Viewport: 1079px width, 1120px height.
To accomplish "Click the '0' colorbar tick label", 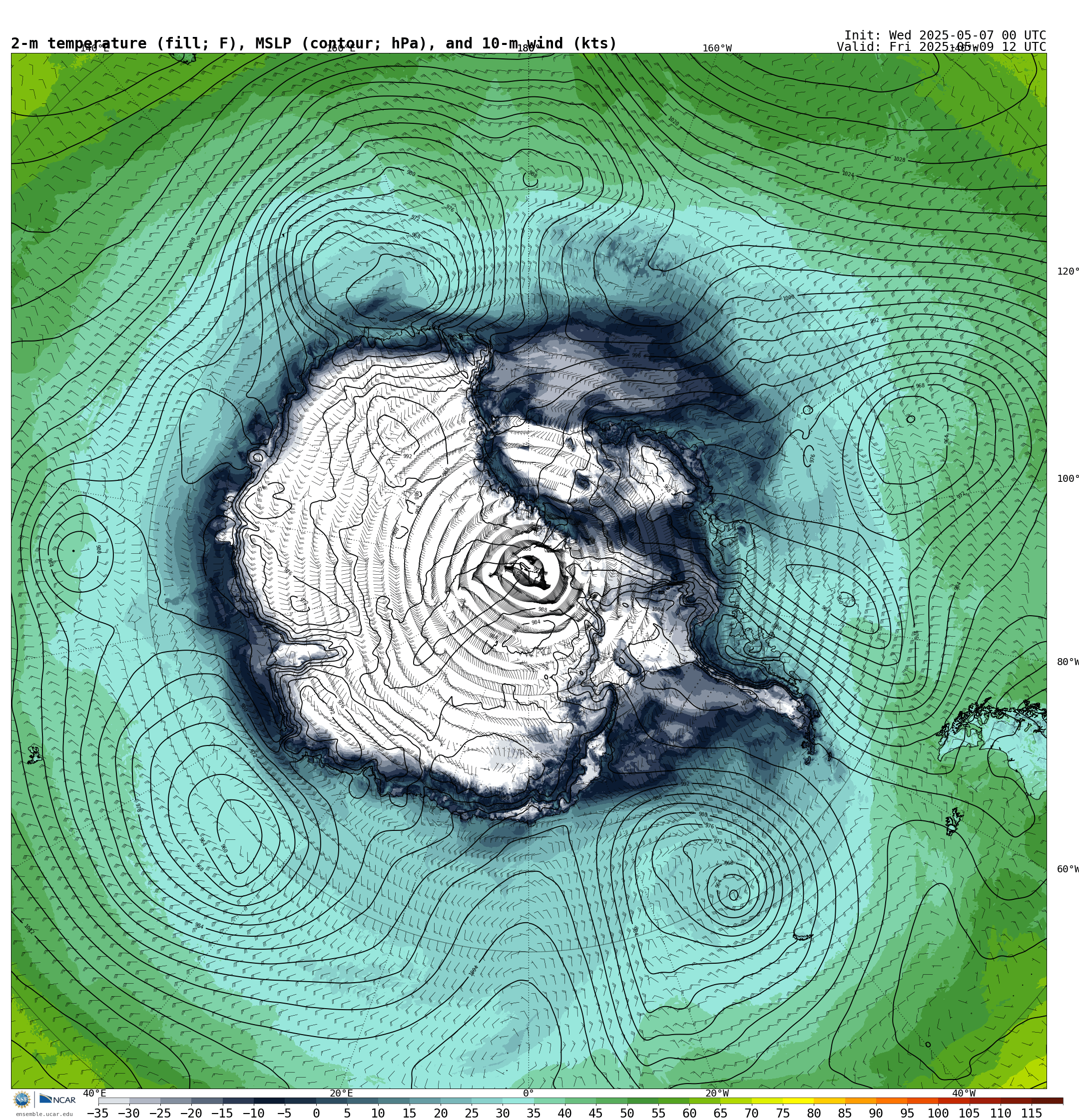I will point(316,1113).
